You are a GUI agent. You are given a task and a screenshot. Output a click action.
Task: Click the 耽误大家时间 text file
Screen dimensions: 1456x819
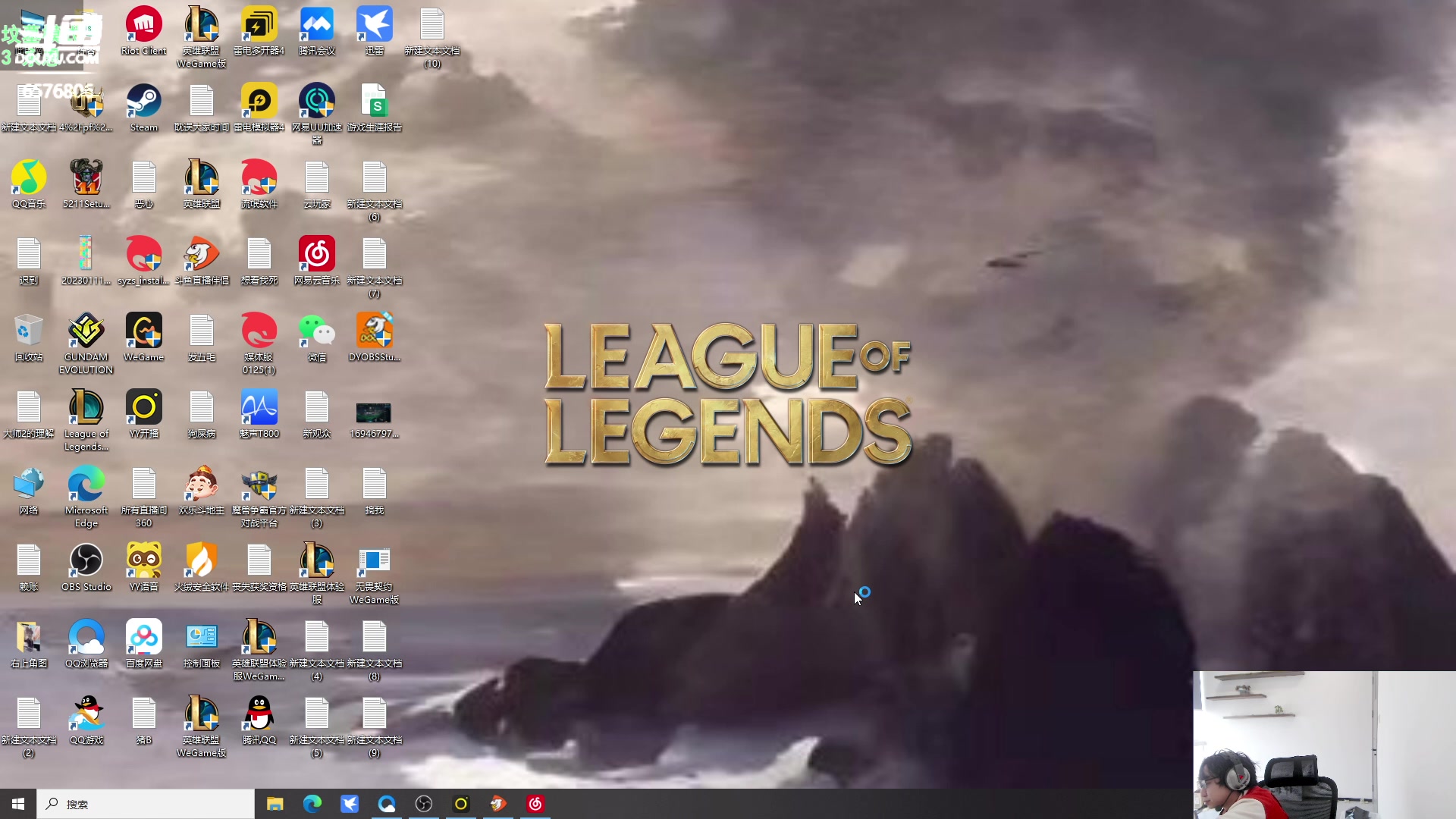click(201, 108)
